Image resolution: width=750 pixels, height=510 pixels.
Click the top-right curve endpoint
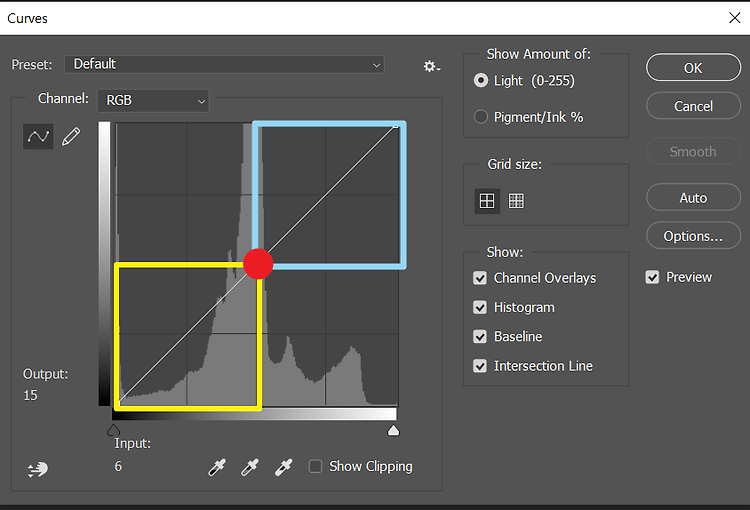click(396, 125)
